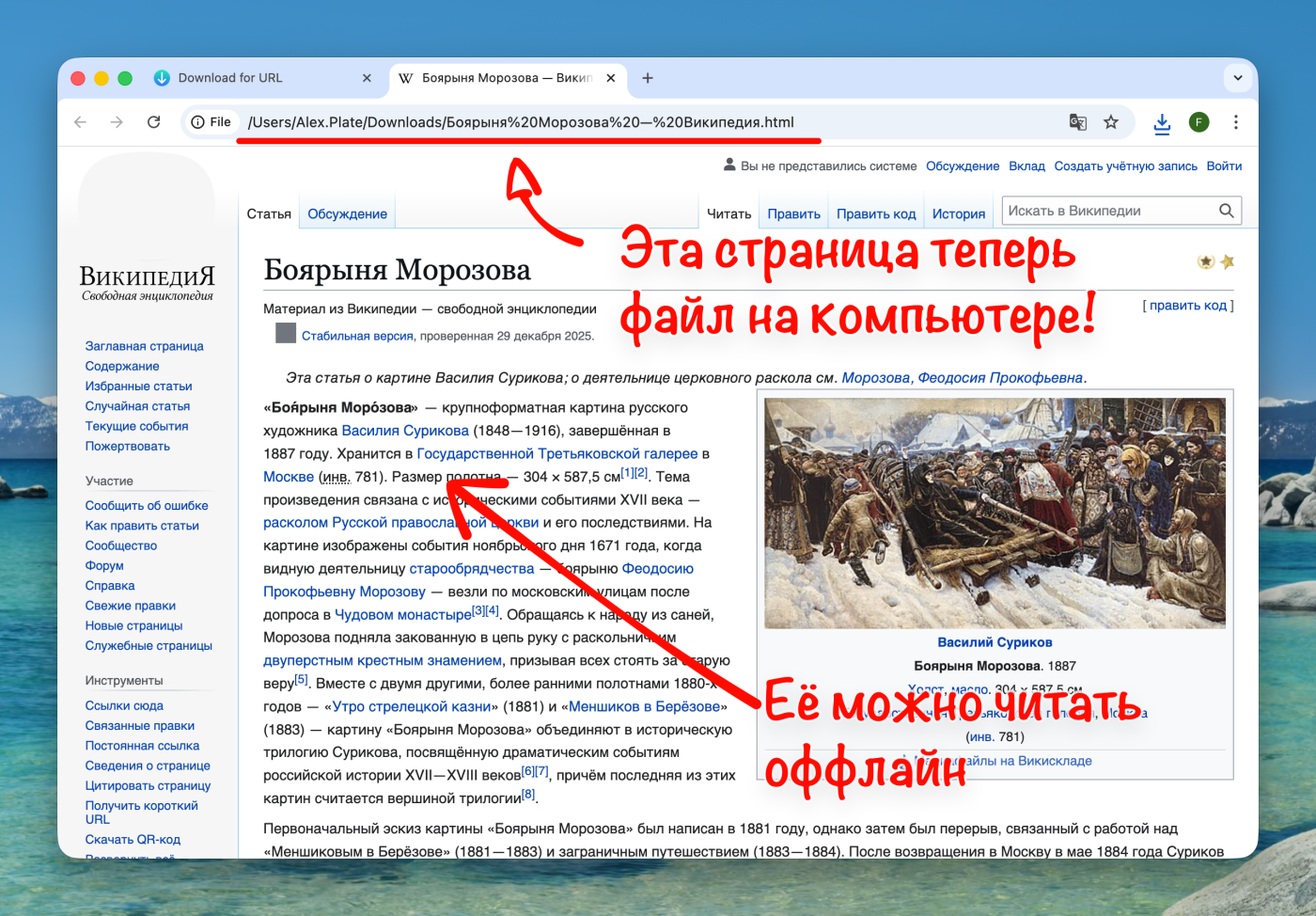Click the править код link
The width and height of the screenshot is (1316, 916).
coord(1188,305)
